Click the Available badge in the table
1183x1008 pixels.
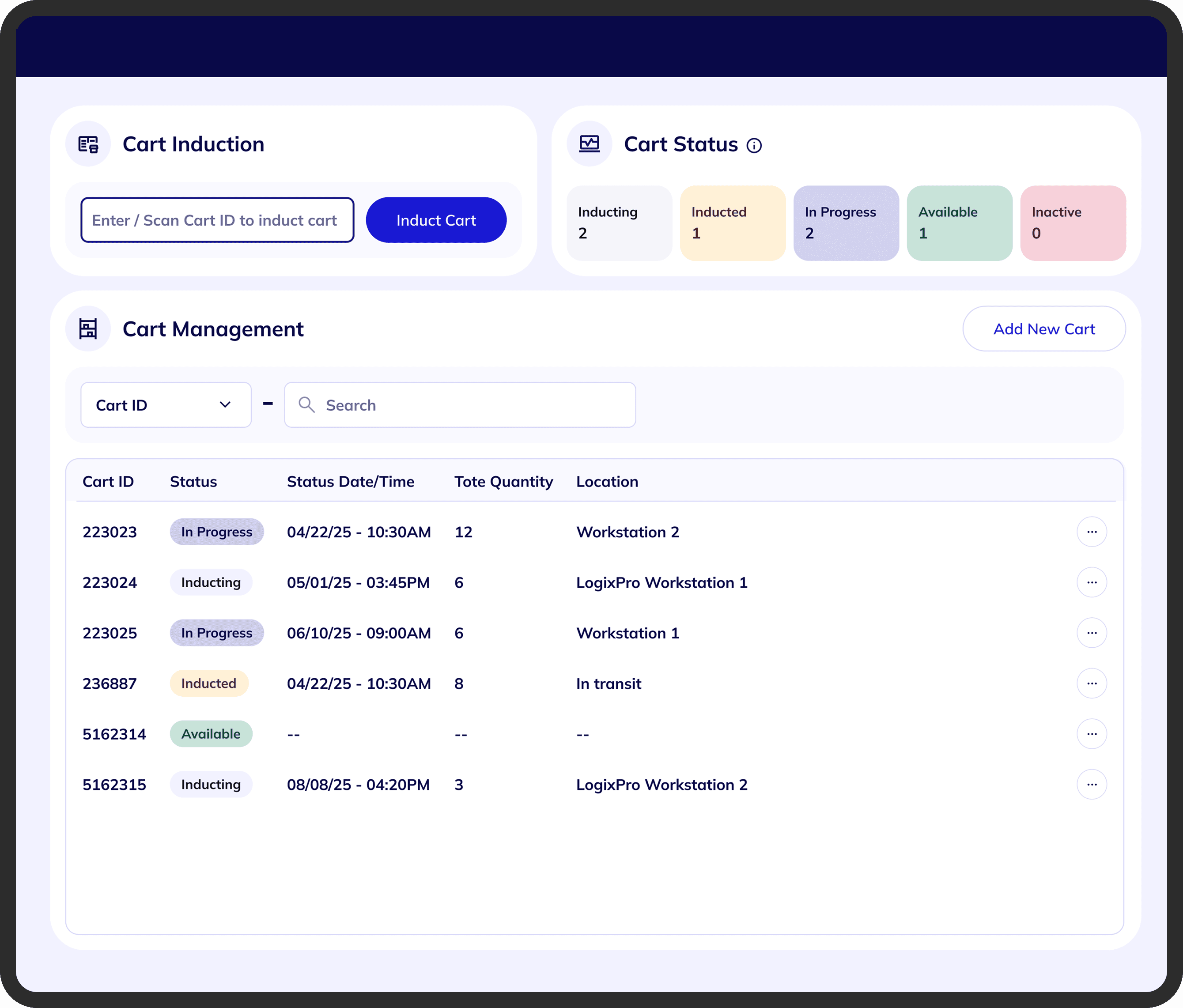pos(211,734)
